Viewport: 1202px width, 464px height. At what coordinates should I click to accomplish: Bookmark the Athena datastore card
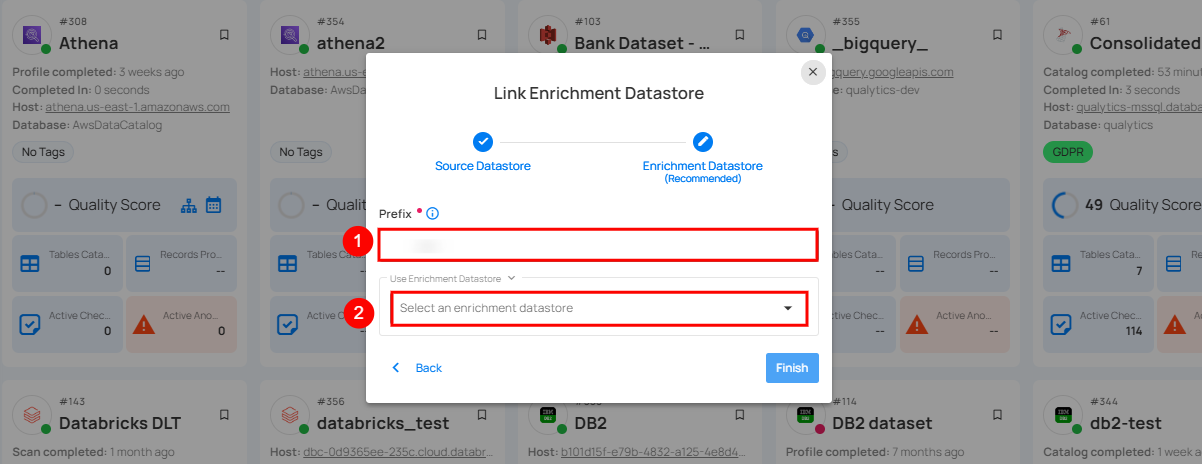[x=224, y=35]
